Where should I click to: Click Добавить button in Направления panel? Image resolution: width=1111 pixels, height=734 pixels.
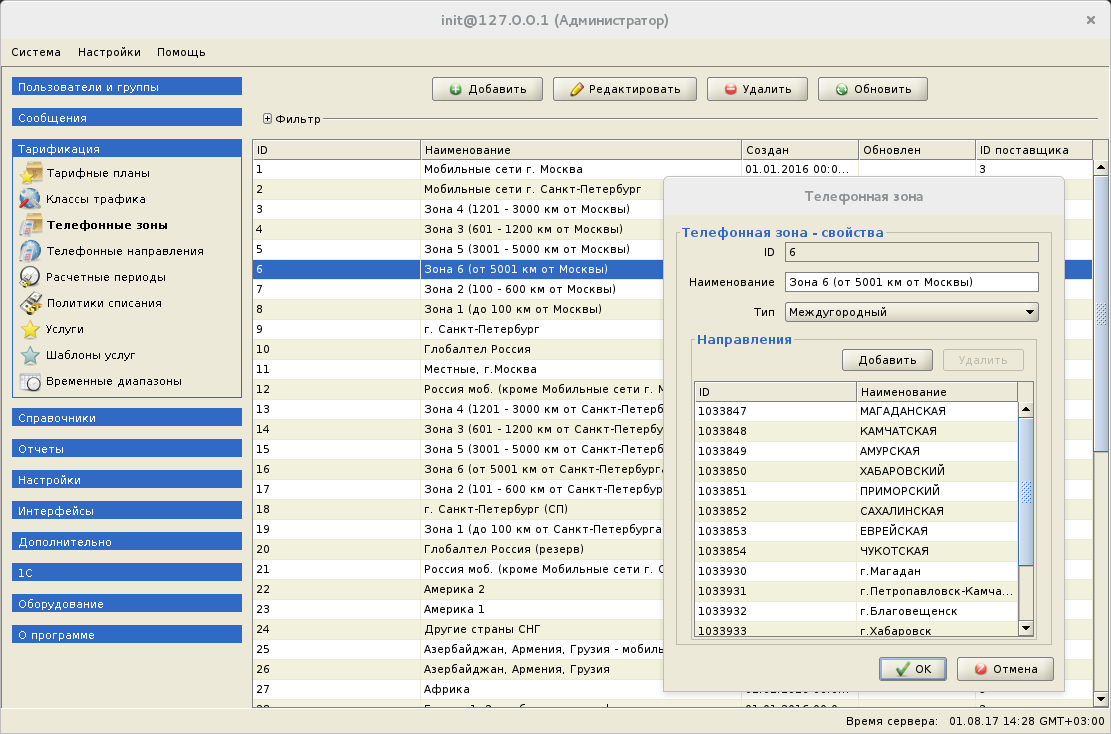[x=887, y=360]
